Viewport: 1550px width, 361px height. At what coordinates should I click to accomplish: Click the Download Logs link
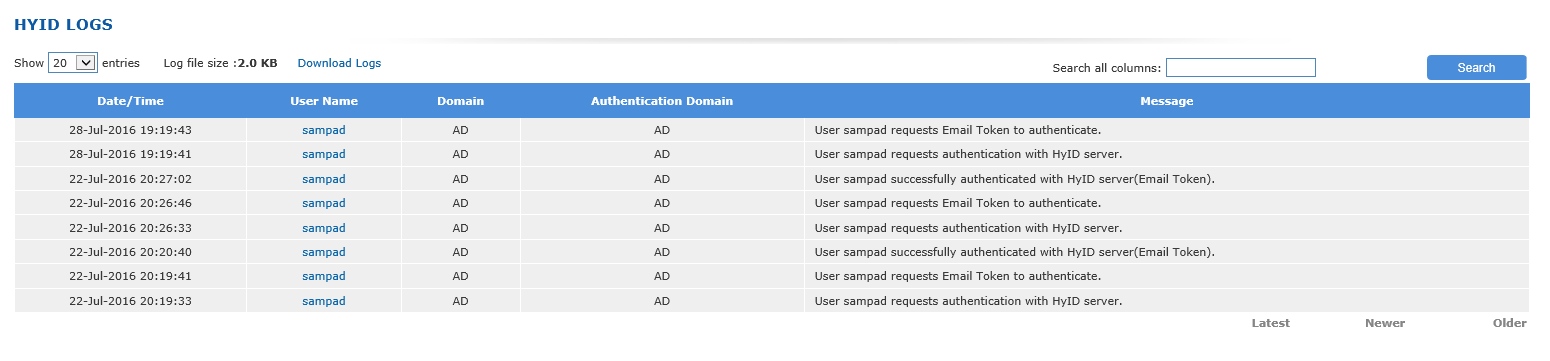[339, 63]
